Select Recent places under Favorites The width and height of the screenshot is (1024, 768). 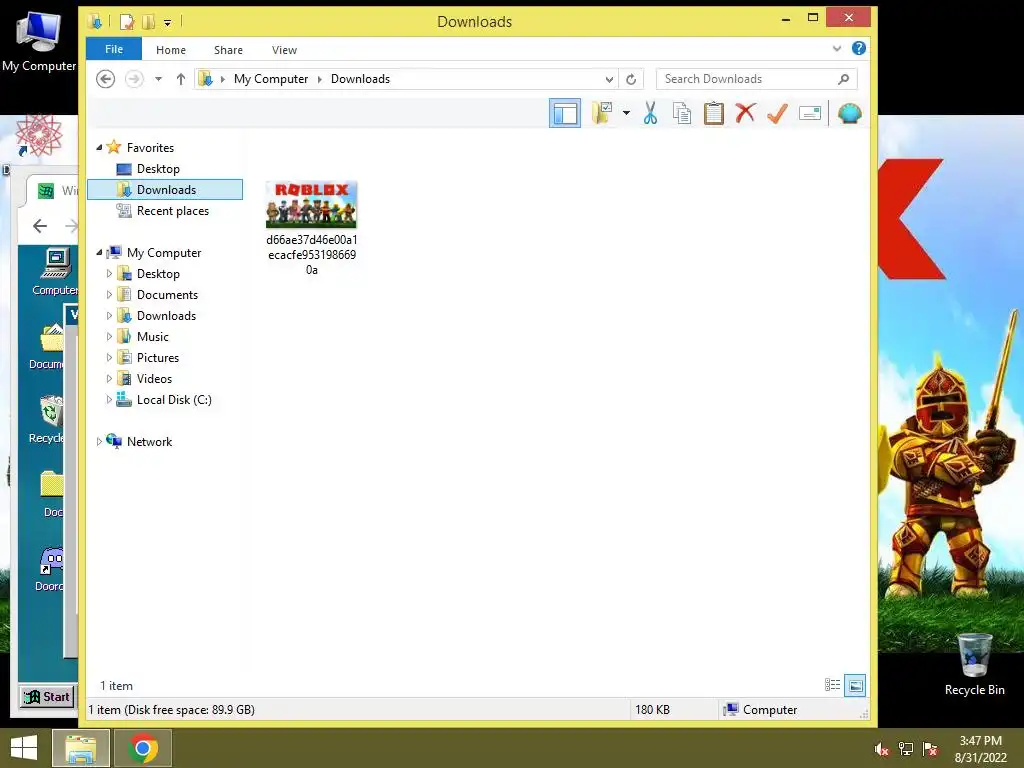point(163,211)
